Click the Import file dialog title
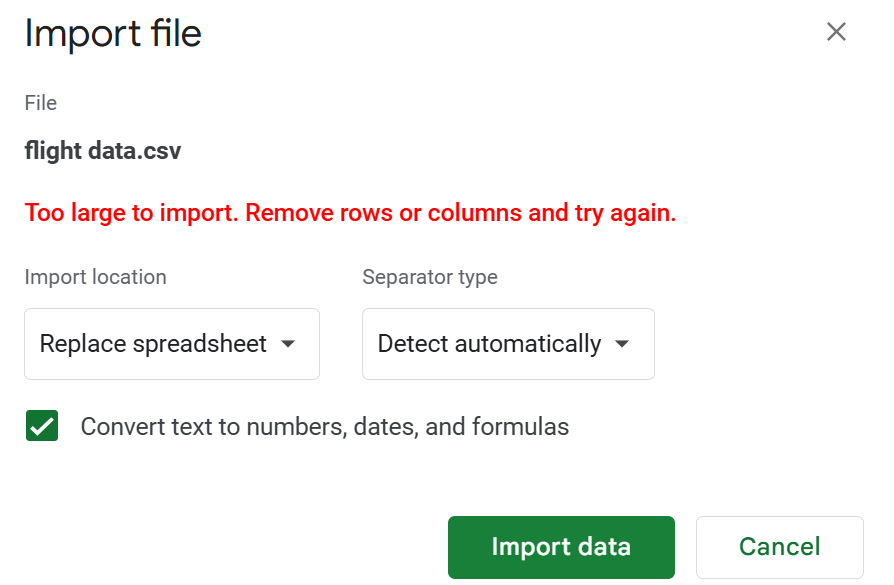 113,33
